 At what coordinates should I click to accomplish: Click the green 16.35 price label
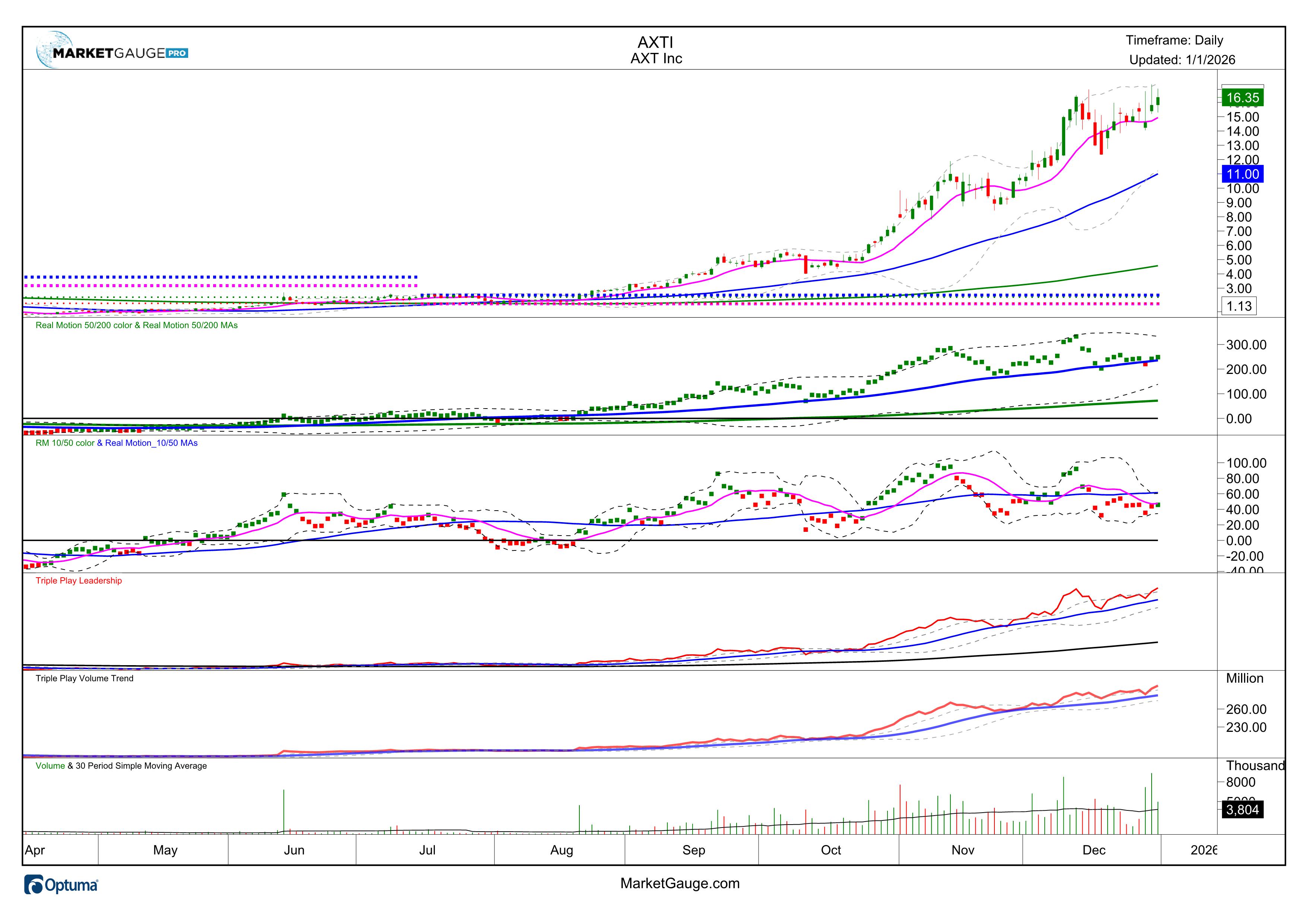tap(1242, 98)
